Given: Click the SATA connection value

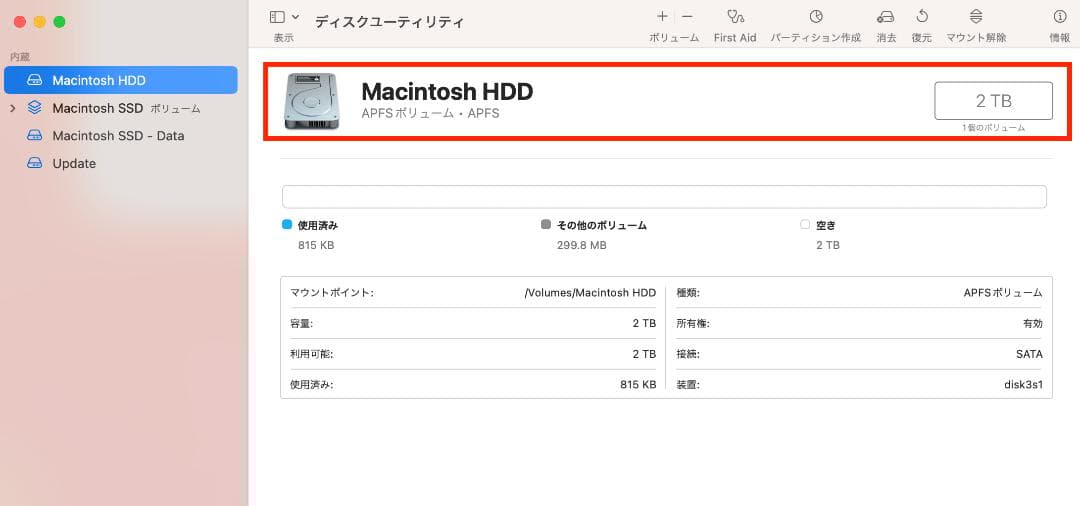Looking at the screenshot, I should pos(1029,355).
